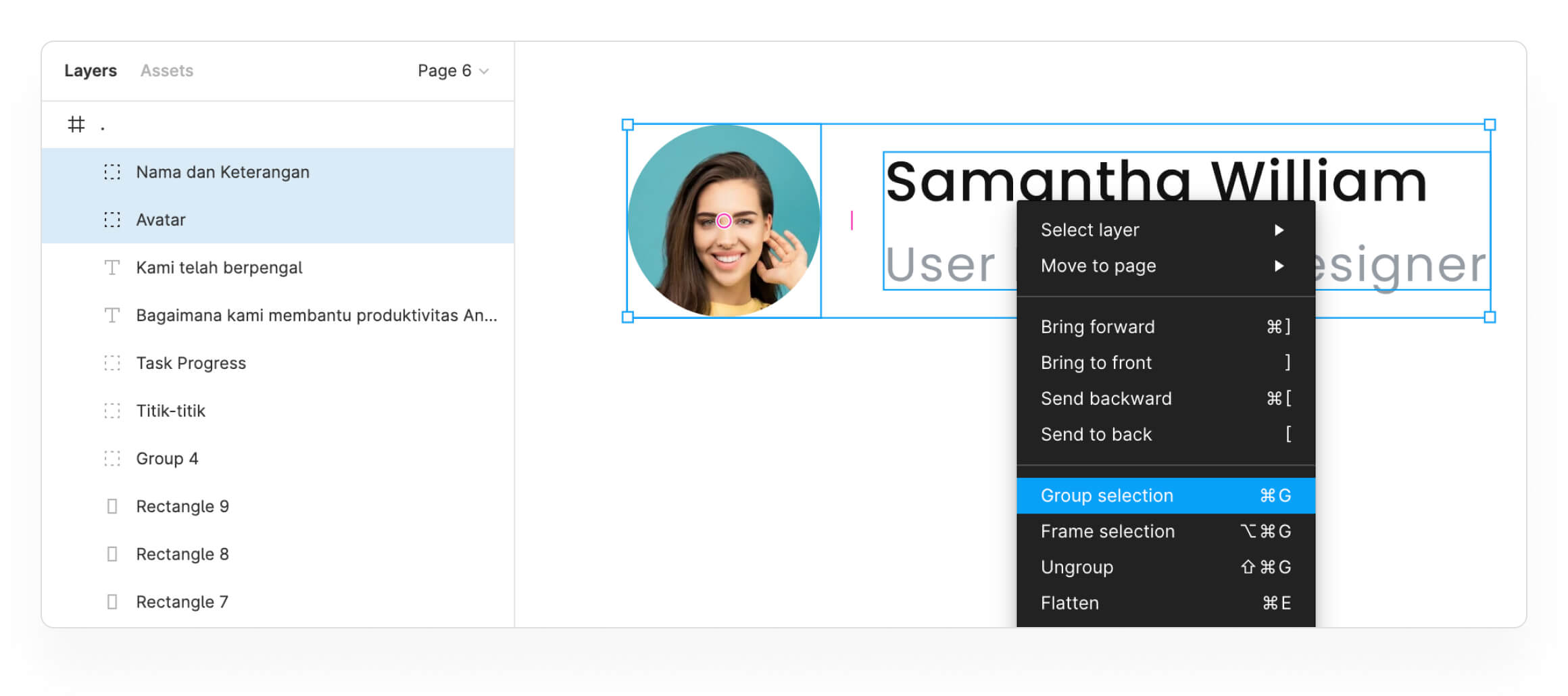This screenshot has height=696, width=1568.
Task: Click group icon beside Task Progress layer
Action: 112,363
